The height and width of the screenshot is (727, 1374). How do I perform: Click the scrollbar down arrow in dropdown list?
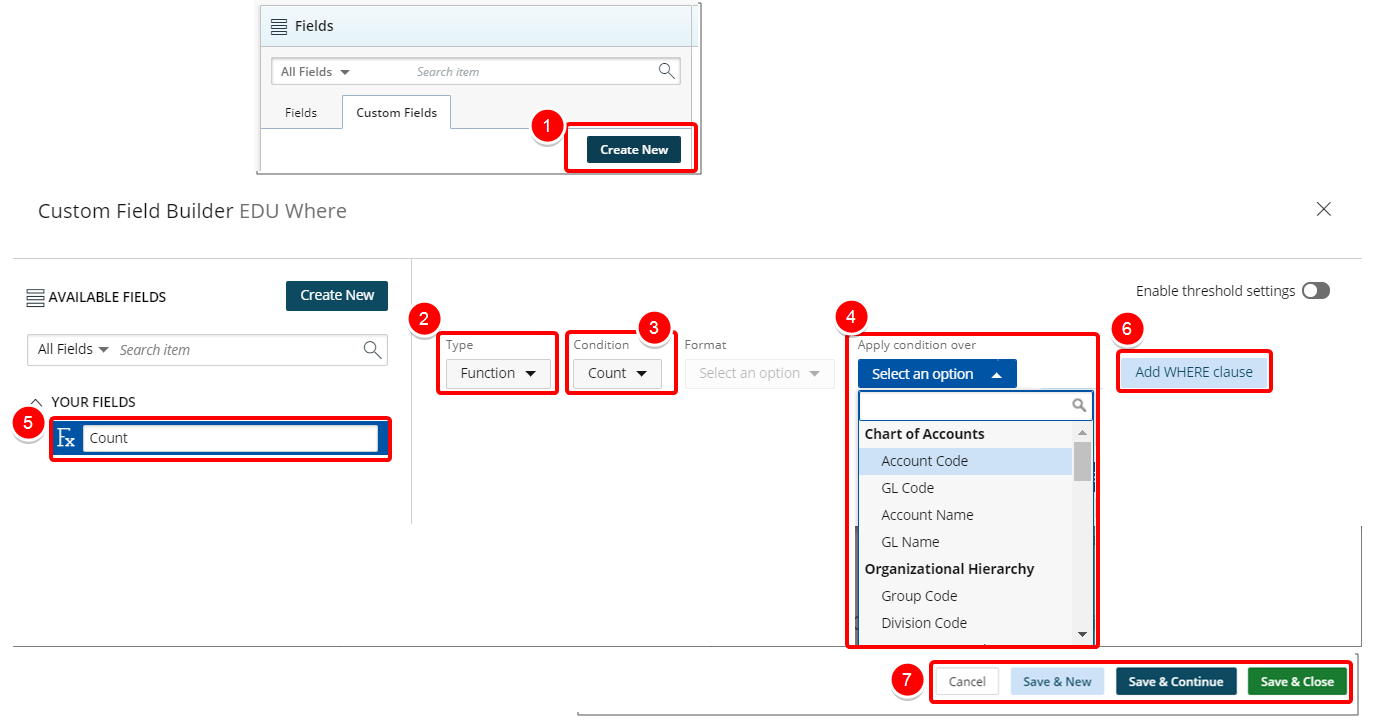[x=1082, y=634]
